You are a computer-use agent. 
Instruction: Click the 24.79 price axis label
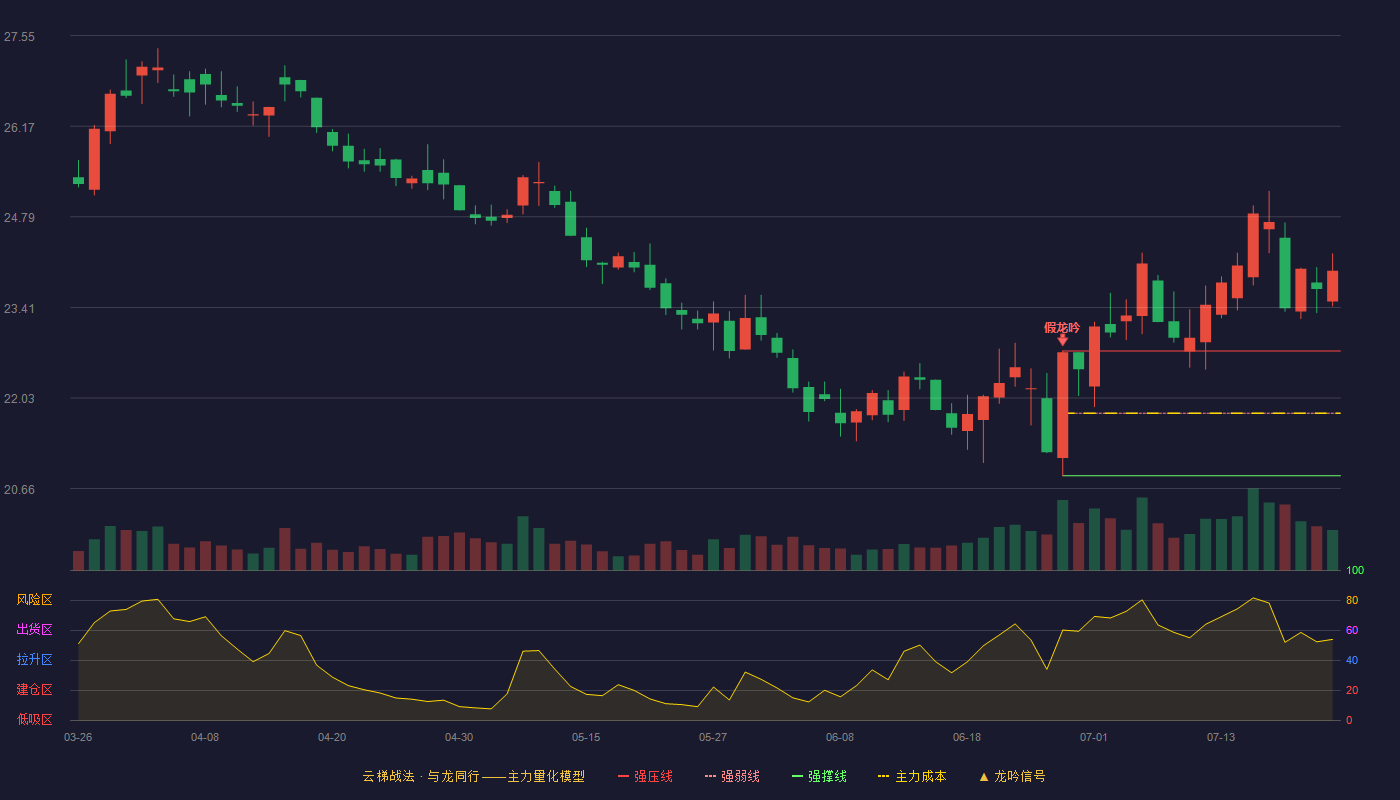[19, 218]
